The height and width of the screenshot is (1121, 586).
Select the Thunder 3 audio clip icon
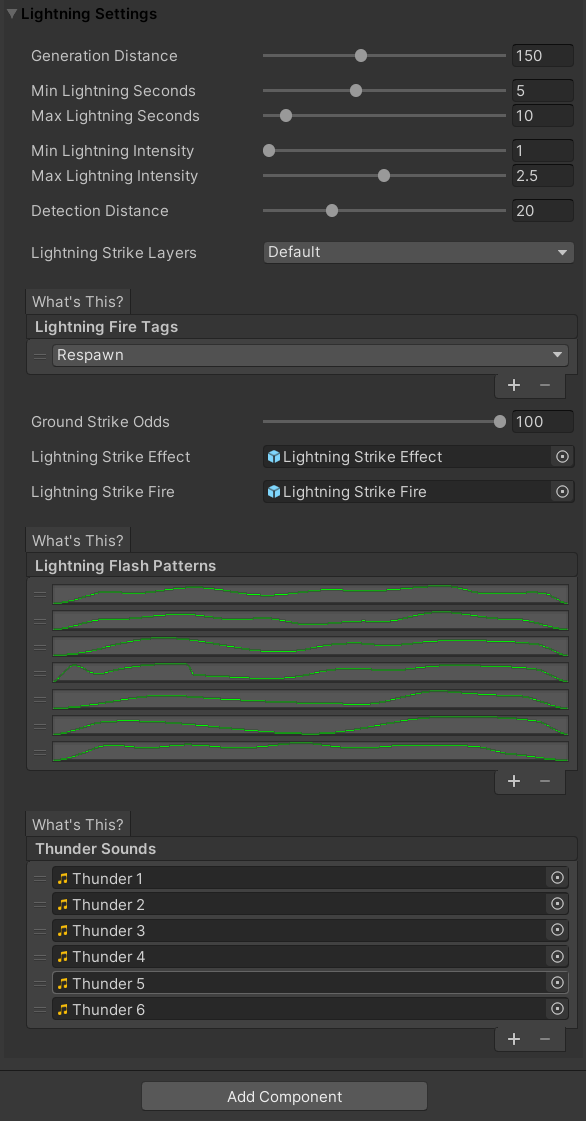tap(61, 930)
